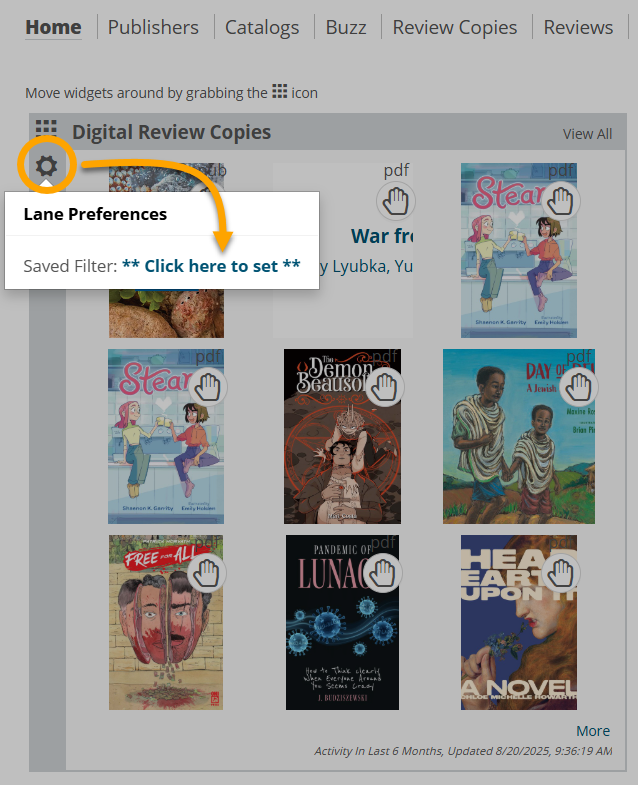Go to the Buzz tab
Image resolution: width=638 pixels, height=785 pixels.
click(x=345, y=27)
